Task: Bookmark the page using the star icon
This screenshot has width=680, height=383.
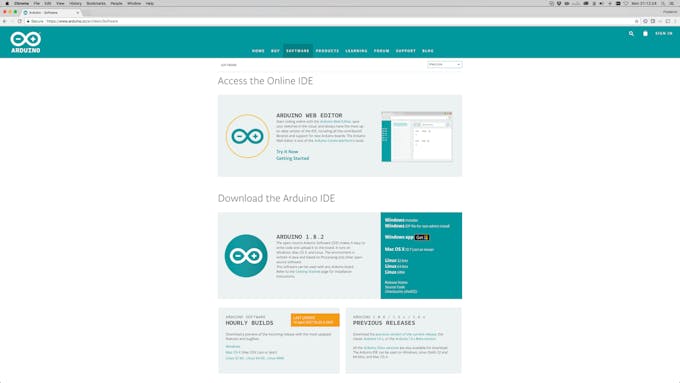Action: 637,21
